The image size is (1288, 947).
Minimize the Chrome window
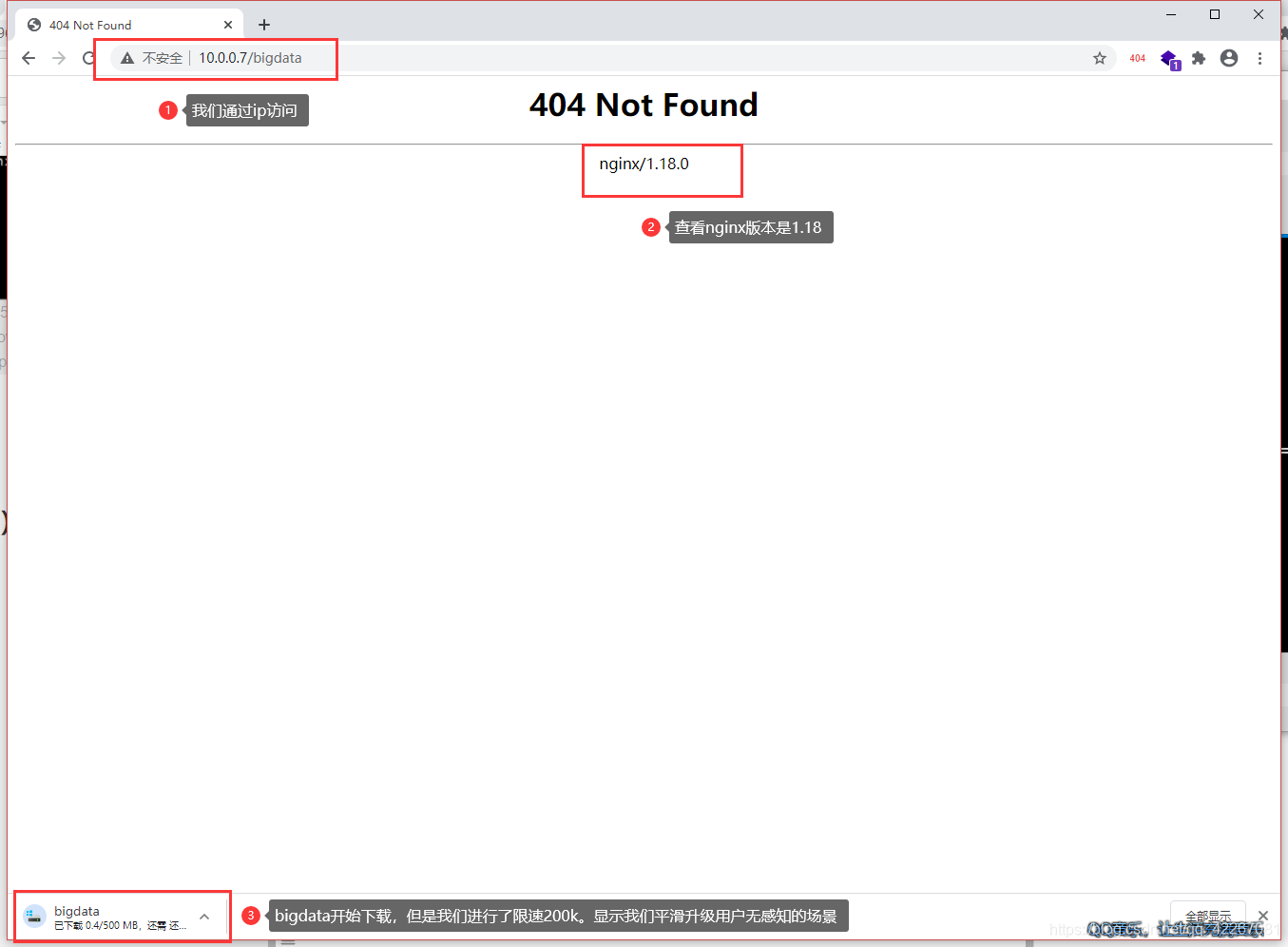coord(1171,14)
